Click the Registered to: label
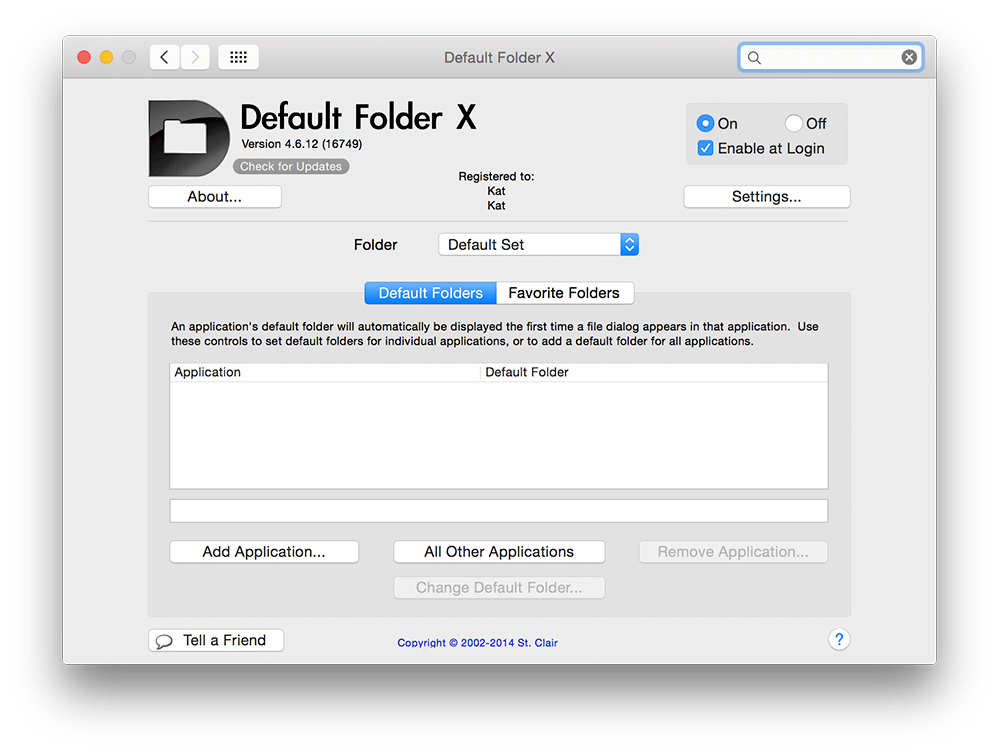The height and width of the screenshot is (754, 1000). pyautogui.click(x=496, y=177)
